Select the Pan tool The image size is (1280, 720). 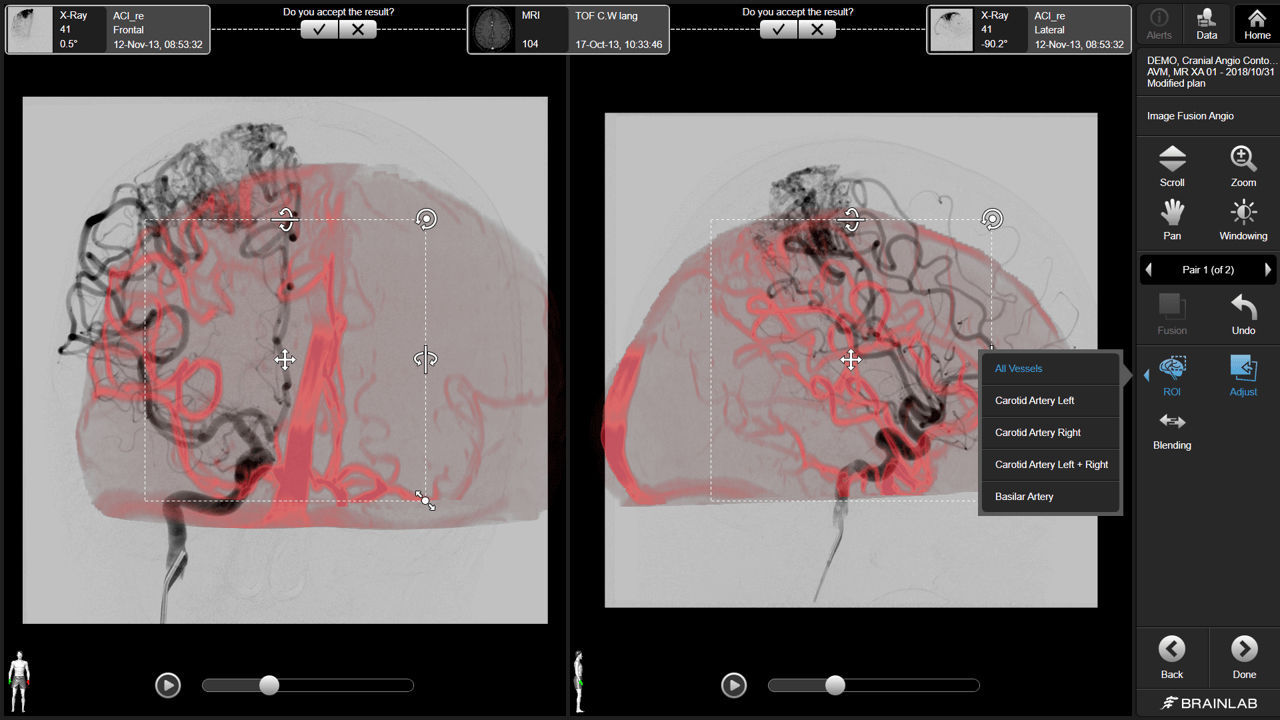tap(1171, 218)
